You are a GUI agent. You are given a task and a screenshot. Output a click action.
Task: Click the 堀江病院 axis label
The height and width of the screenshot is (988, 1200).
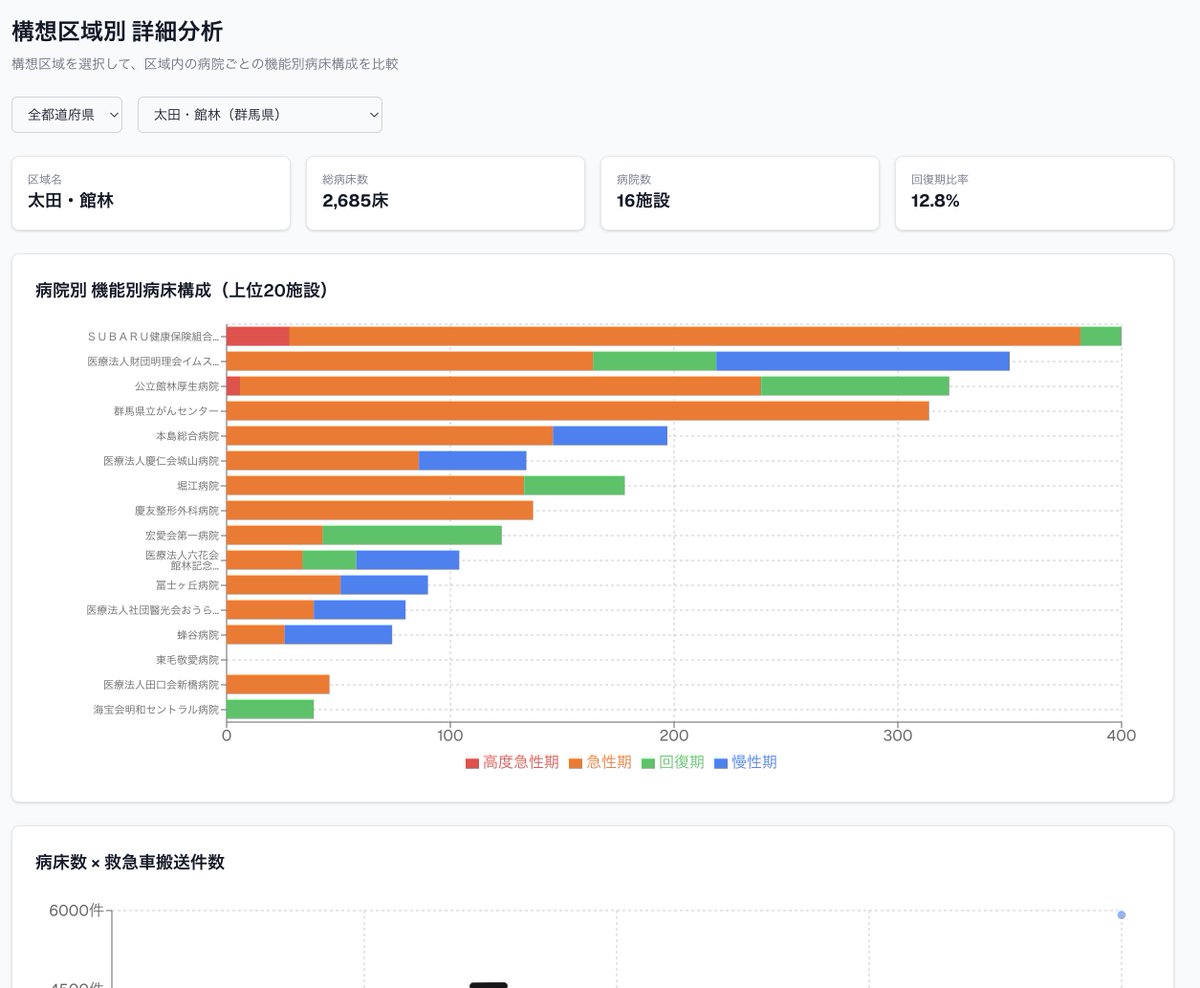pyautogui.click(x=198, y=485)
